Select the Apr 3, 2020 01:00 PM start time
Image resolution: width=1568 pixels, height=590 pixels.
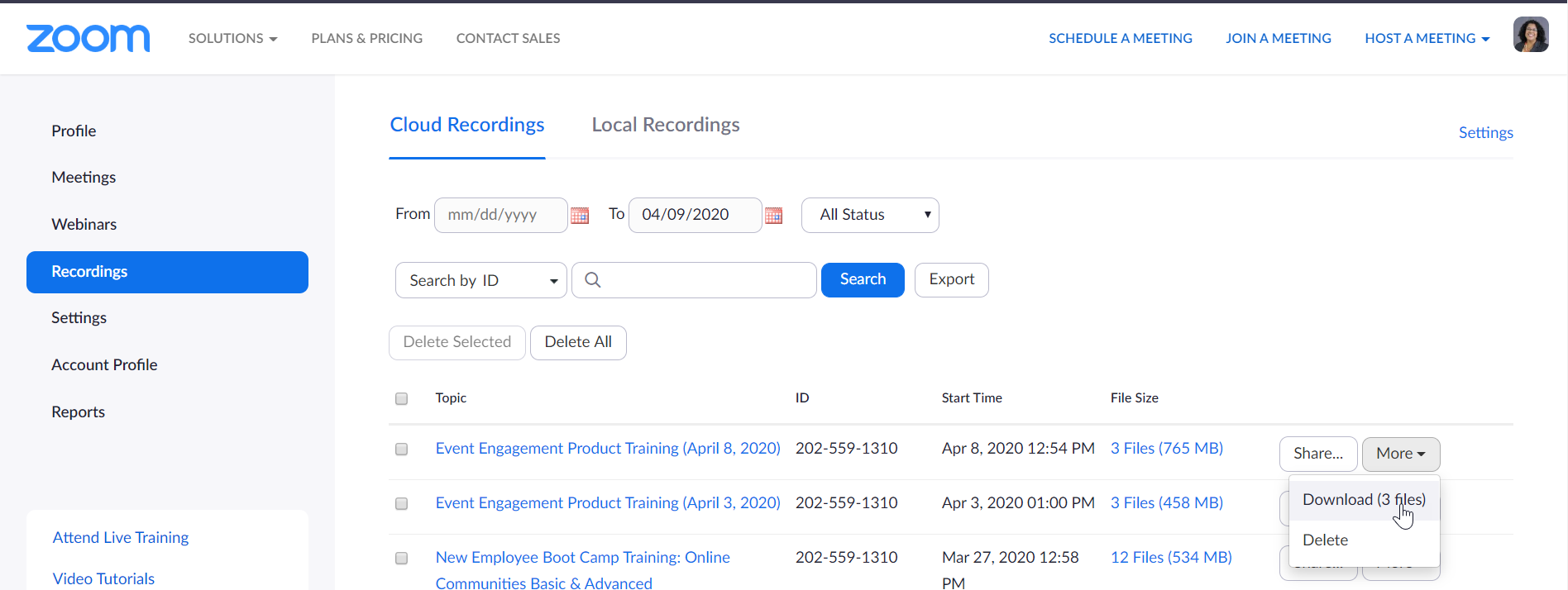click(x=1018, y=503)
